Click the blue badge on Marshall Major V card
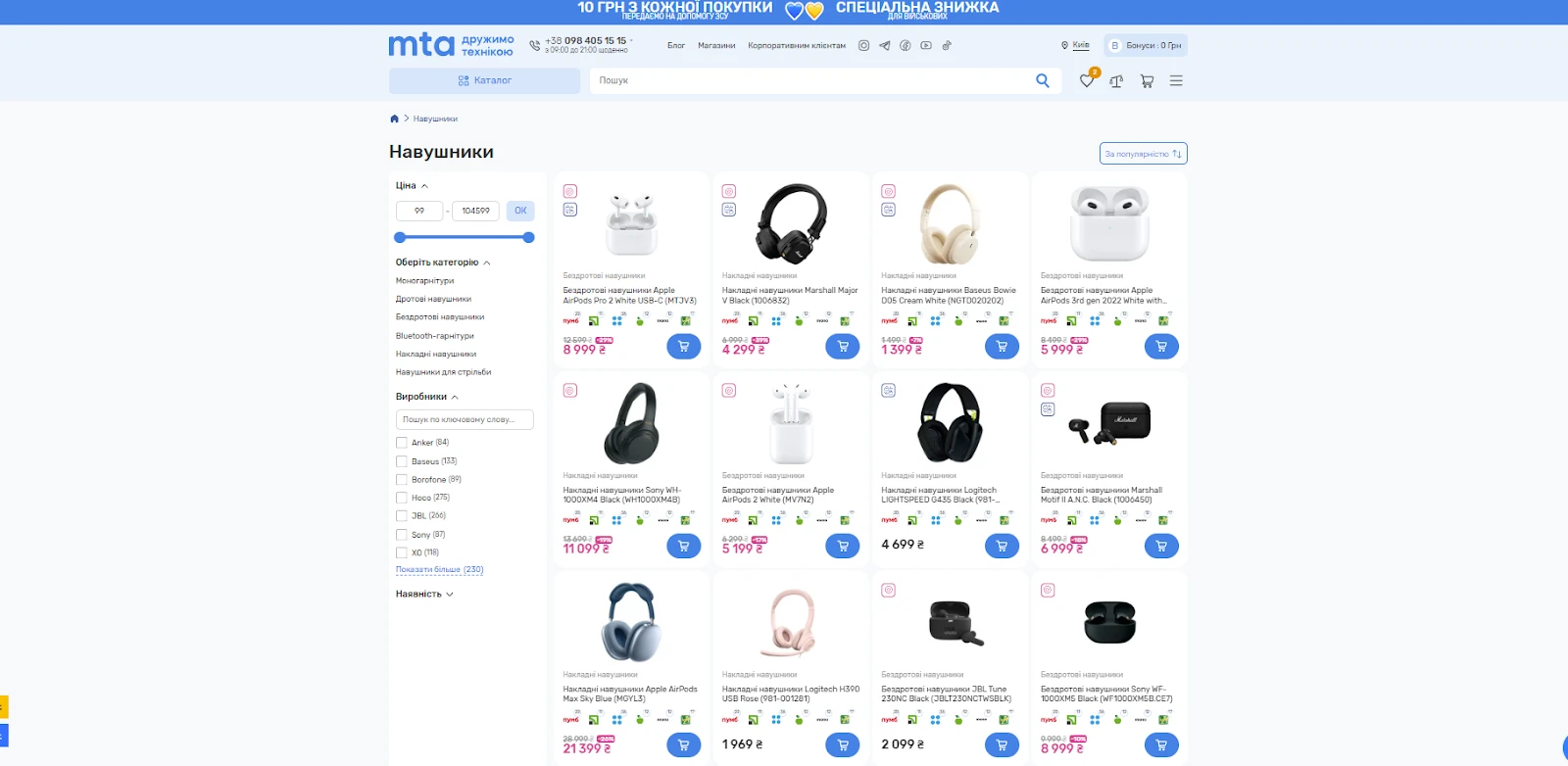1568x766 pixels. click(729, 210)
